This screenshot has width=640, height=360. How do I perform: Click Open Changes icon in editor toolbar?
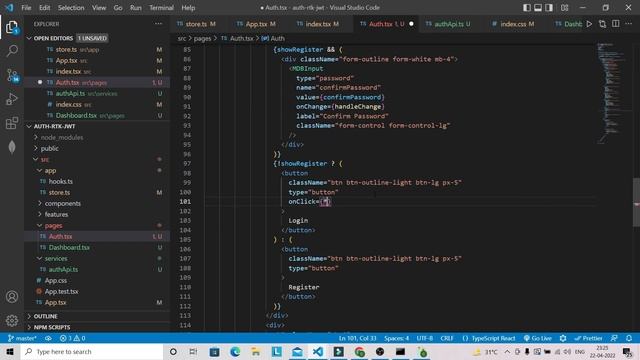click(602, 24)
